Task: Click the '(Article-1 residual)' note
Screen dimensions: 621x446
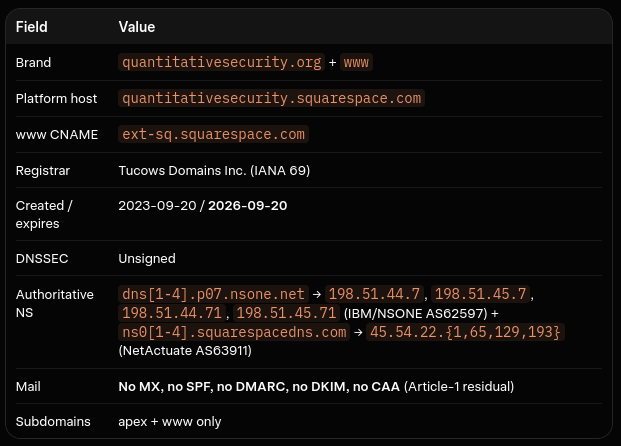Action: click(x=459, y=387)
